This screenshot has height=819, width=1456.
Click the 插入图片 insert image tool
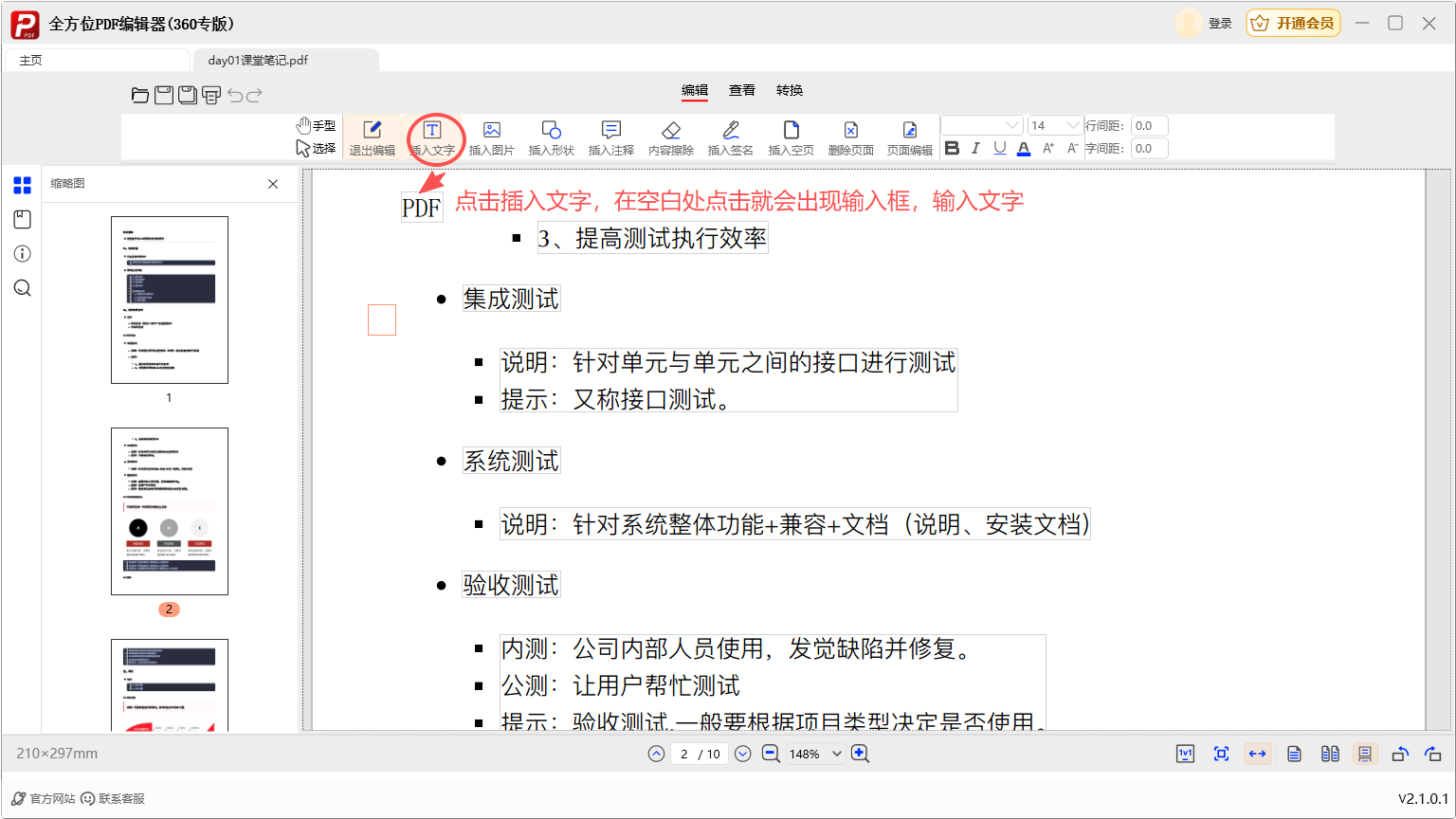pos(492,136)
